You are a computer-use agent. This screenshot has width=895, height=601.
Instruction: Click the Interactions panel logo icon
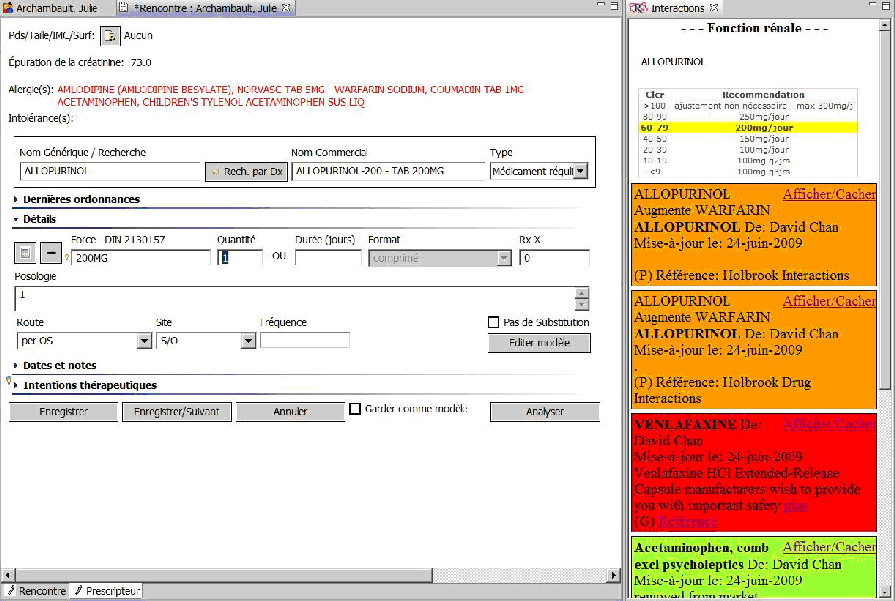tap(639, 8)
